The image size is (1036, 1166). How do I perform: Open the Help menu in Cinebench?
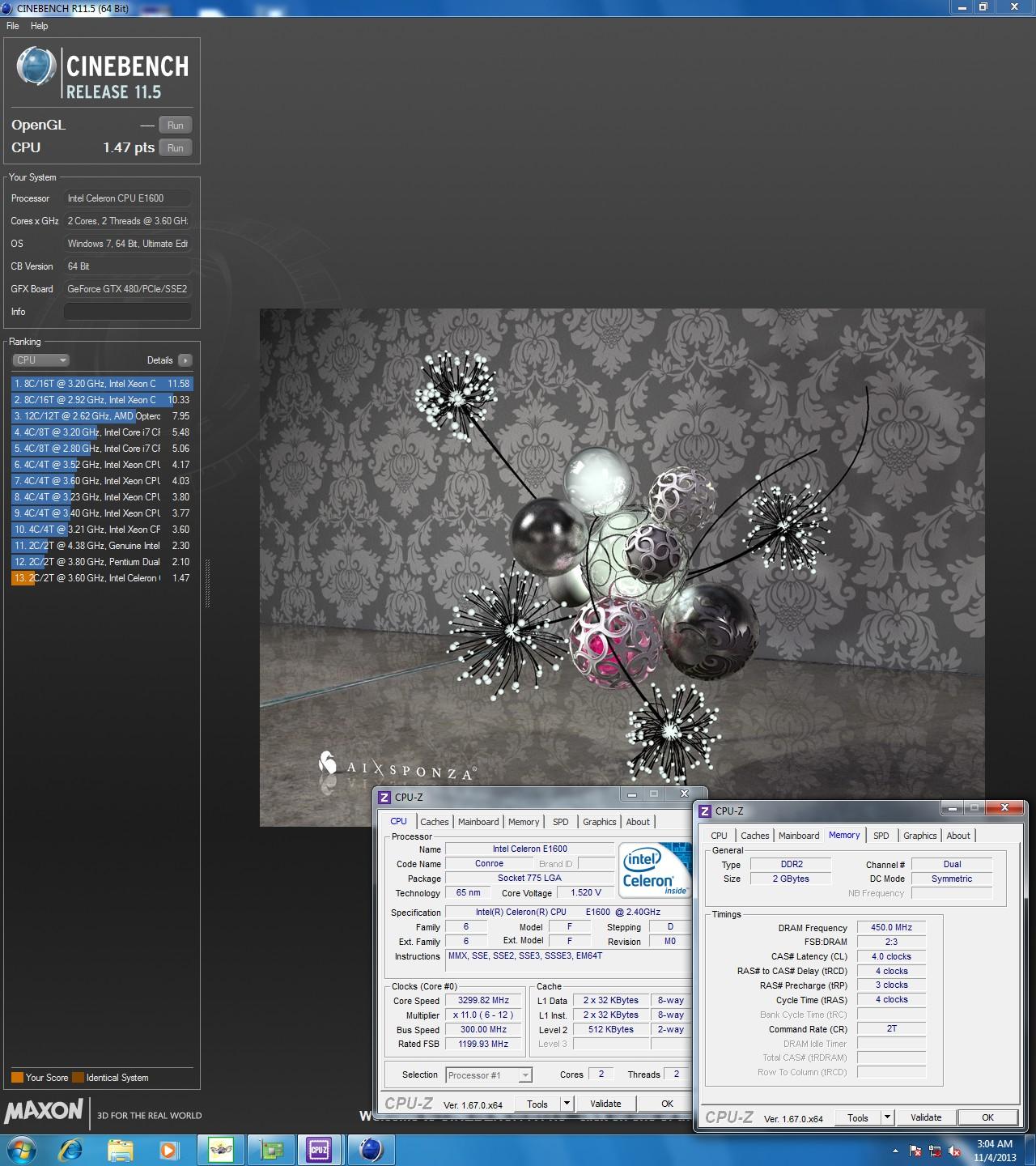[39, 26]
